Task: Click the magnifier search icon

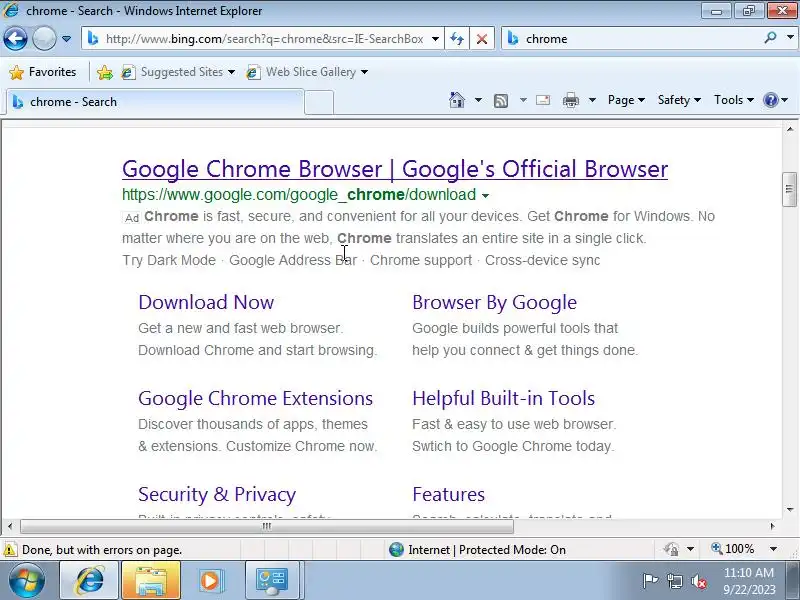Action: (x=770, y=38)
